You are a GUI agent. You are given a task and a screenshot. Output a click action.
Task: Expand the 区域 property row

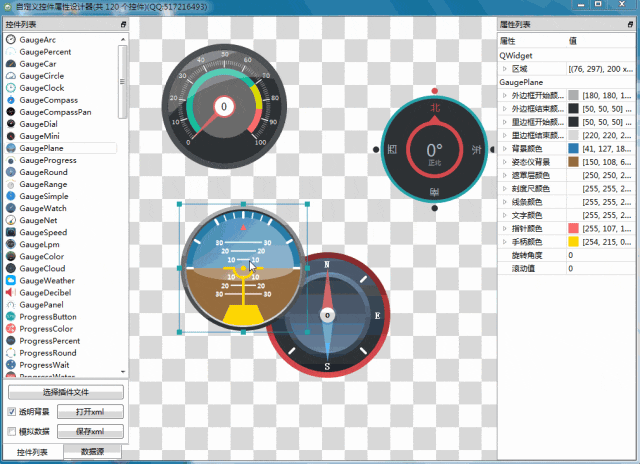505,69
